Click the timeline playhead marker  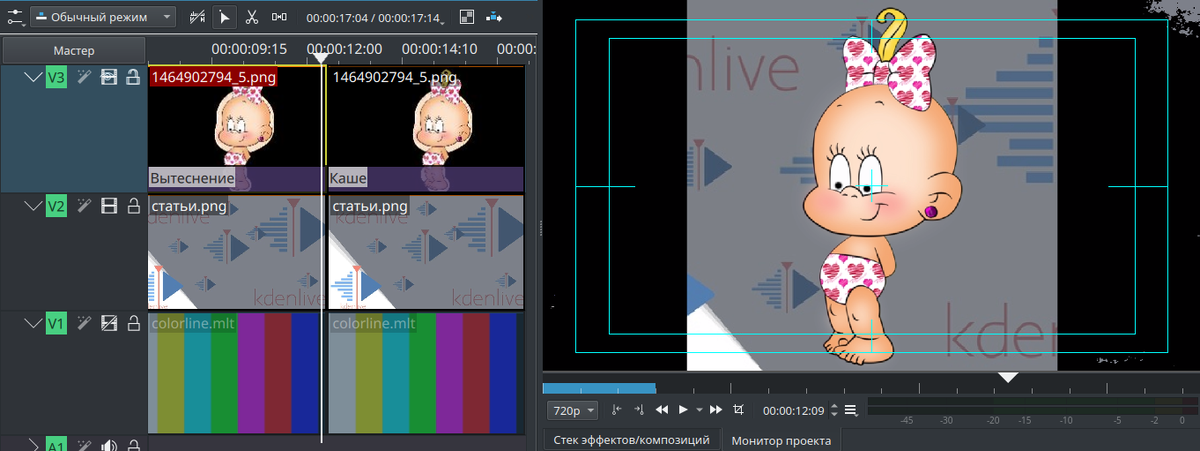[x=321, y=59]
